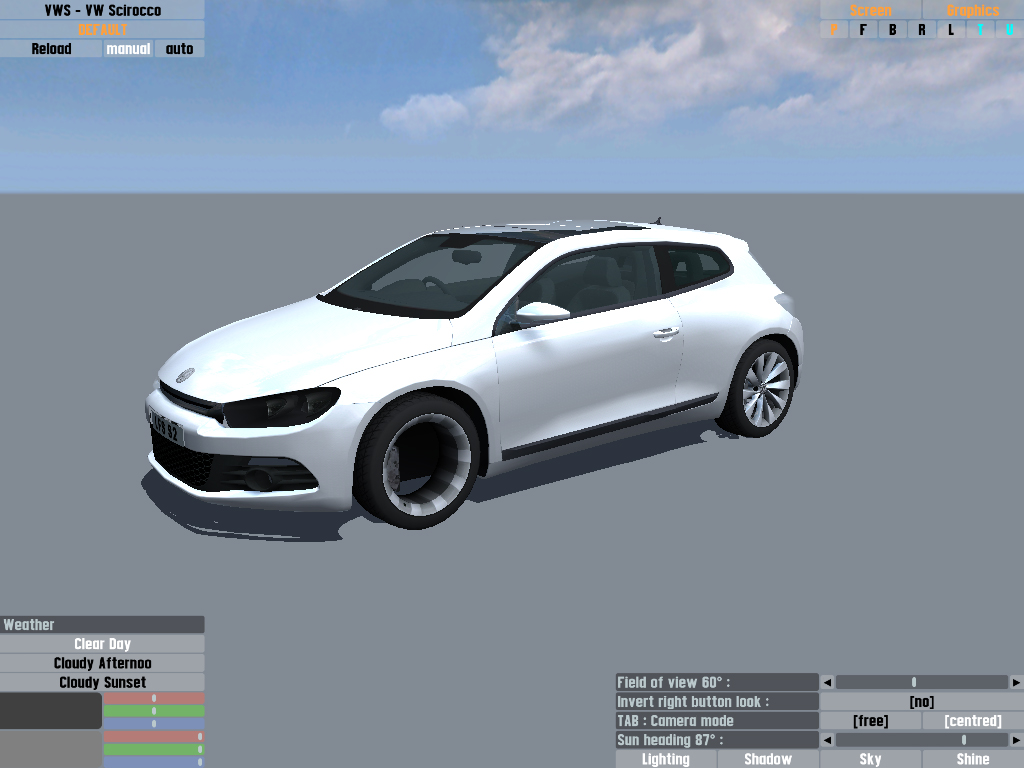Toggle the [no] invert look option

point(921,701)
